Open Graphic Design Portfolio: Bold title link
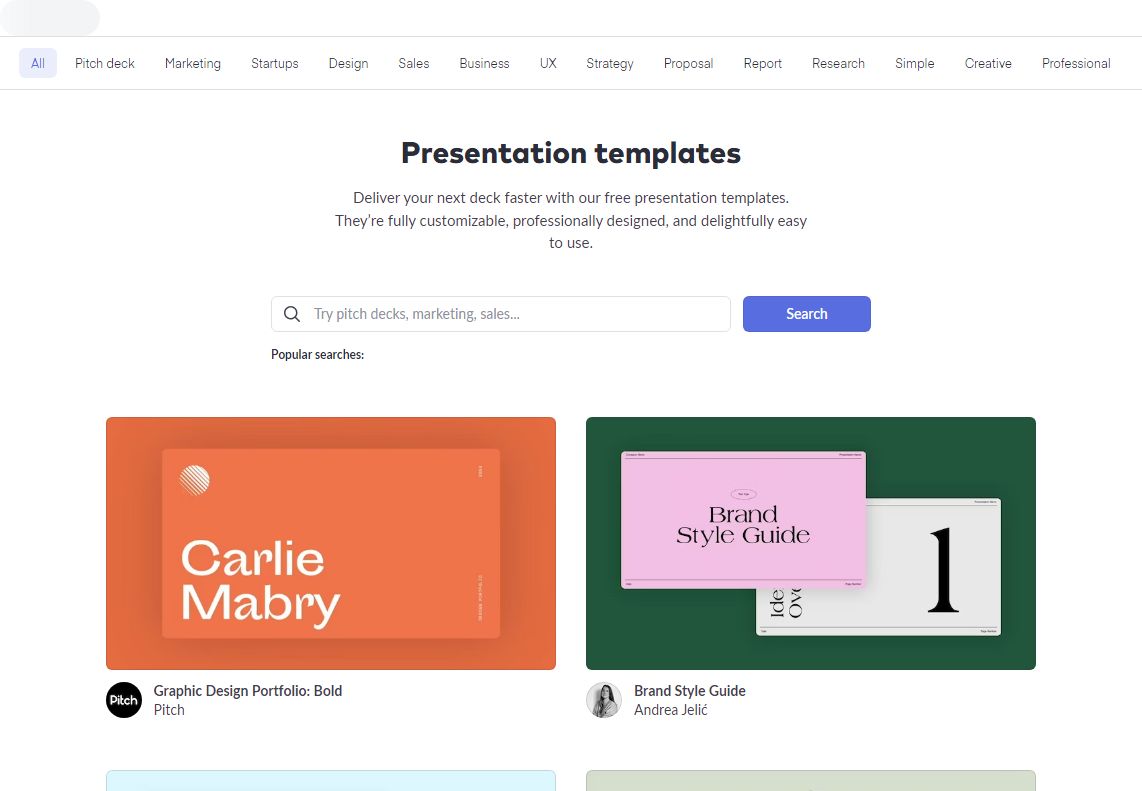Image resolution: width=1142 pixels, height=791 pixels. click(248, 690)
